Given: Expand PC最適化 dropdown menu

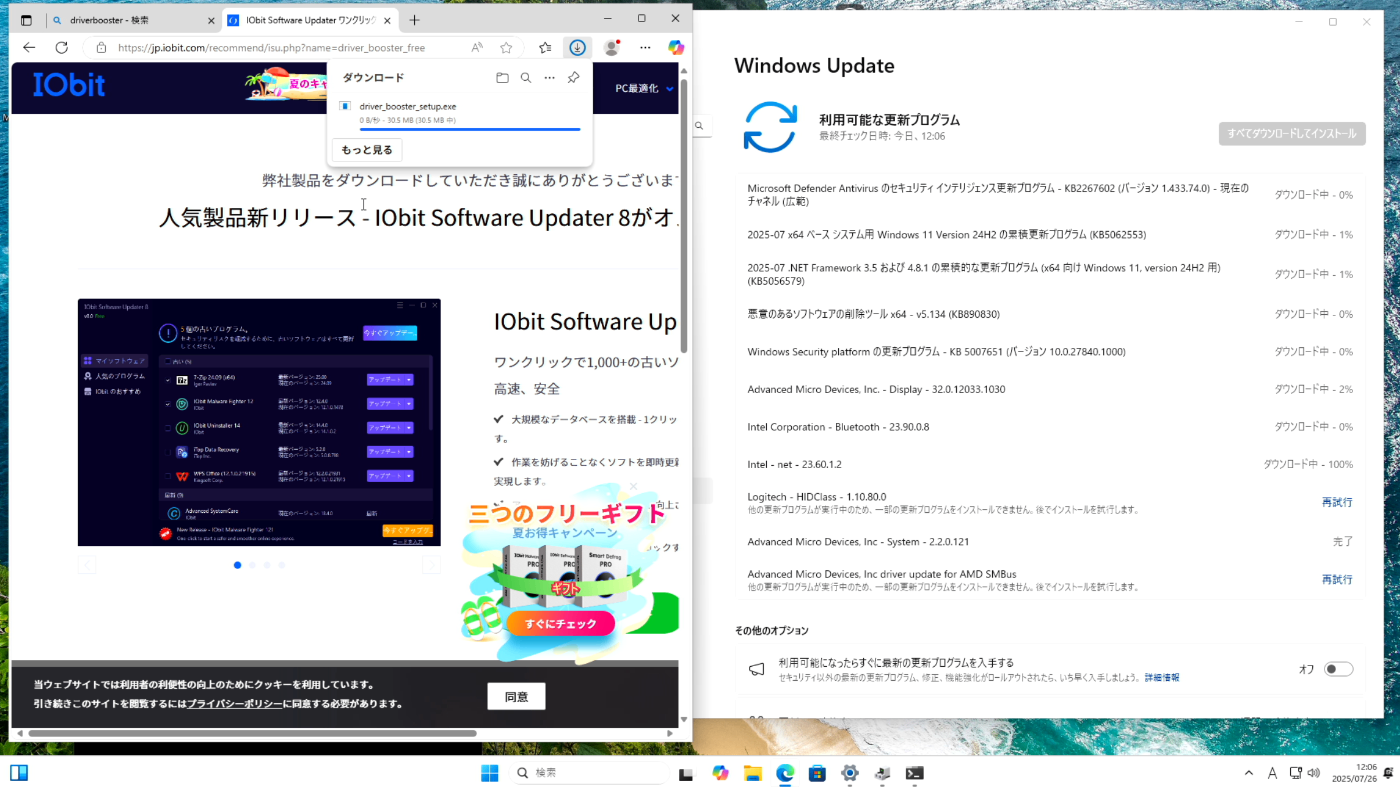Looking at the screenshot, I should pyautogui.click(x=644, y=88).
